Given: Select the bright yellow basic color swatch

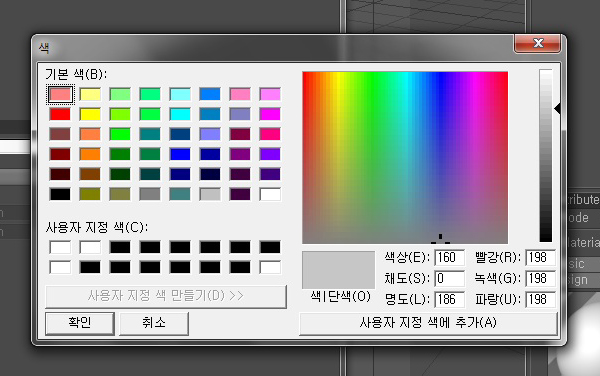Looking at the screenshot, I should (90, 114).
